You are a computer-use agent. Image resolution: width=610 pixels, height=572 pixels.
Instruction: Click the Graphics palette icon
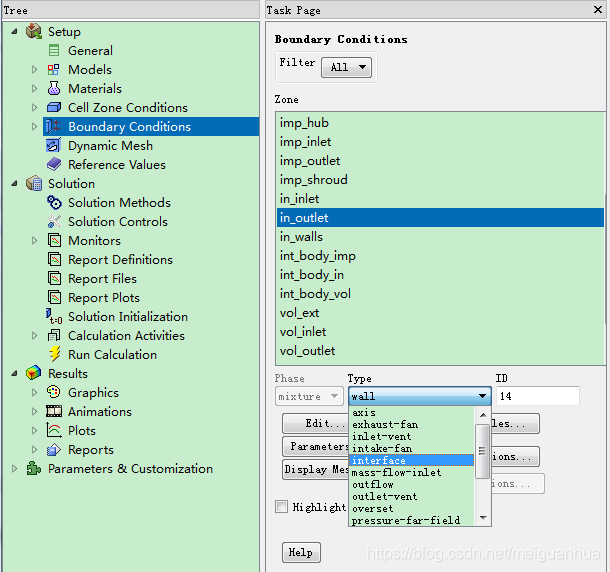pyautogui.click(x=54, y=392)
